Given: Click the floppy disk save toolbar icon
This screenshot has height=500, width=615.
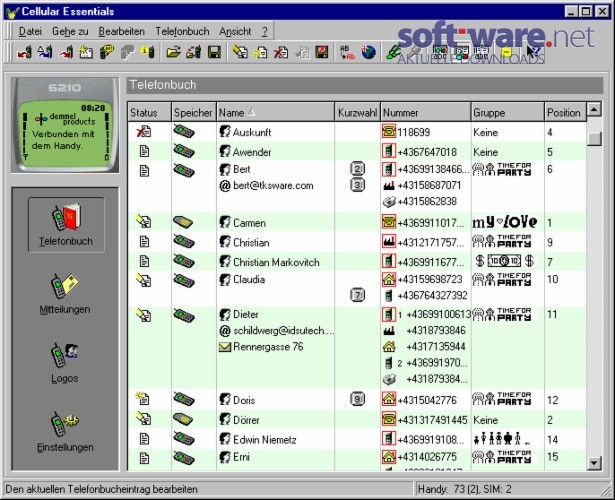Looking at the screenshot, I should click(214, 52).
